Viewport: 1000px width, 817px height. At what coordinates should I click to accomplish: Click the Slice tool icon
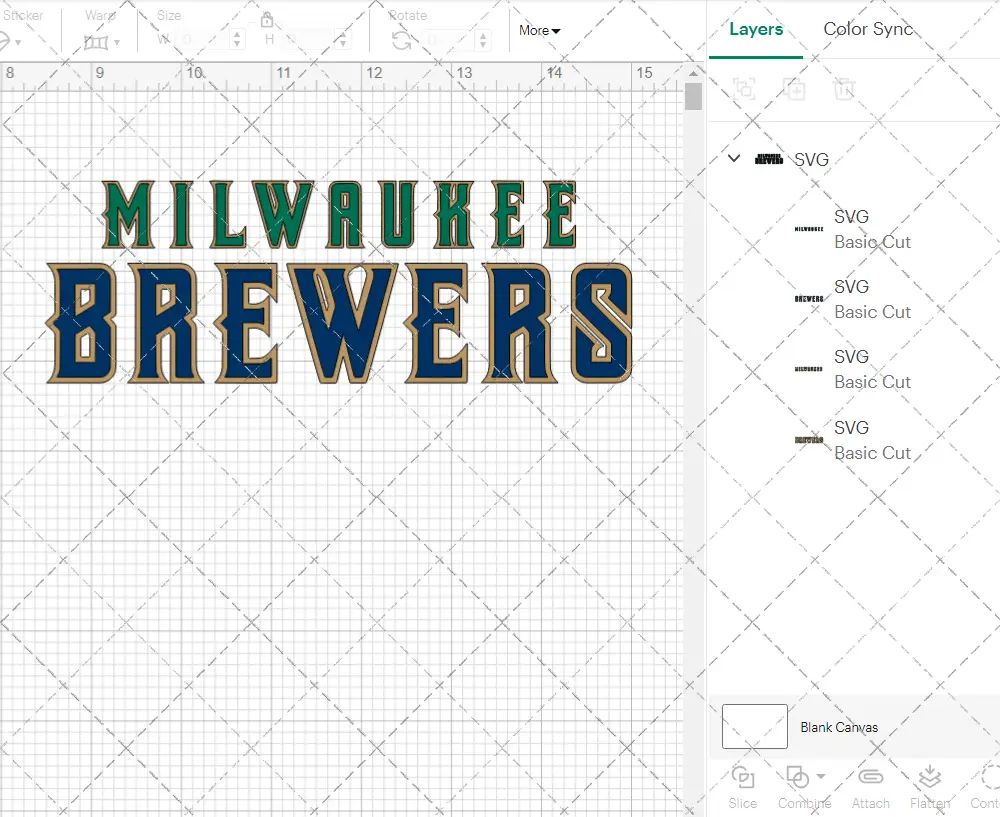(743, 777)
